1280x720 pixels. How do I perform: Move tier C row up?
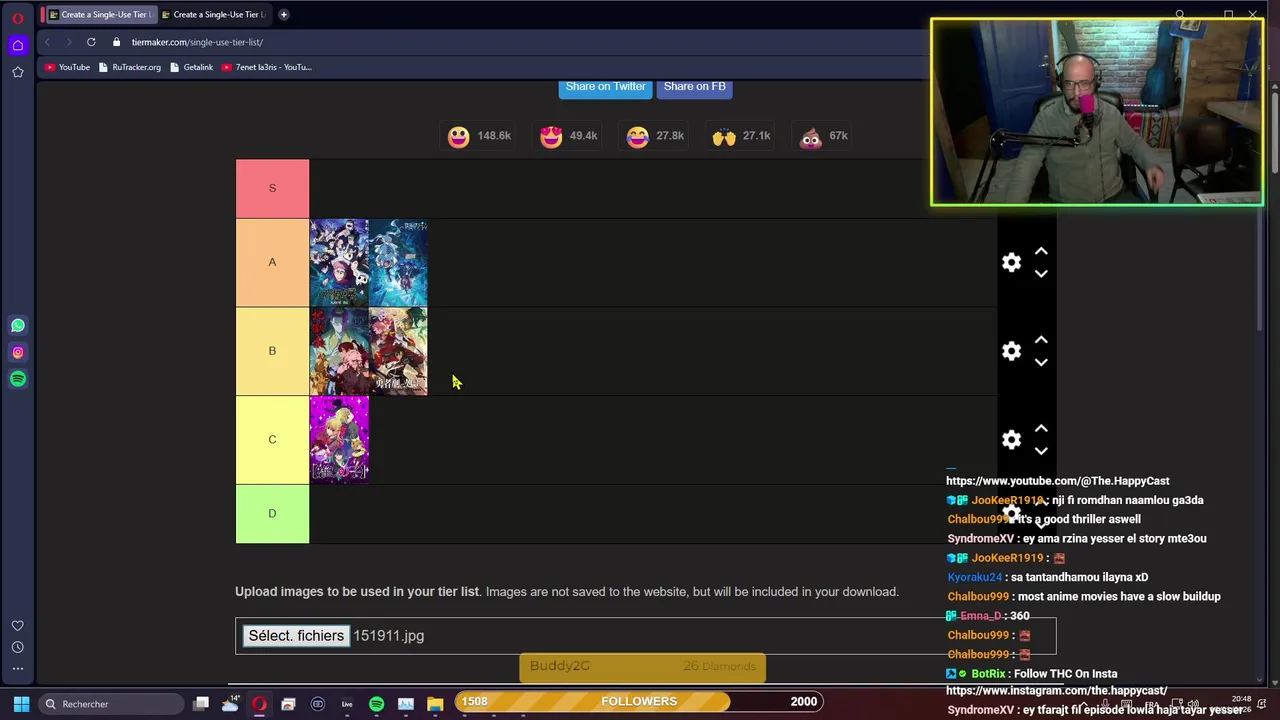[x=1041, y=428]
